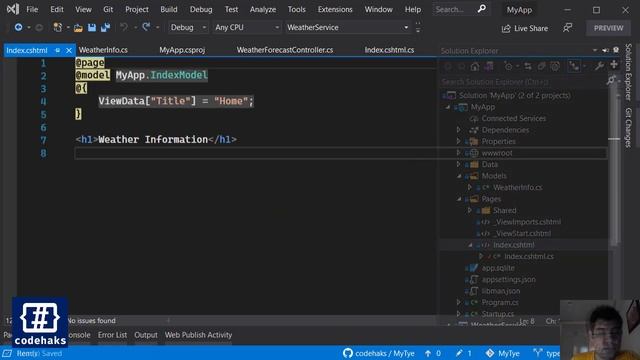
Task: Close the Index.cshtml tab
Action: [x=69, y=50]
